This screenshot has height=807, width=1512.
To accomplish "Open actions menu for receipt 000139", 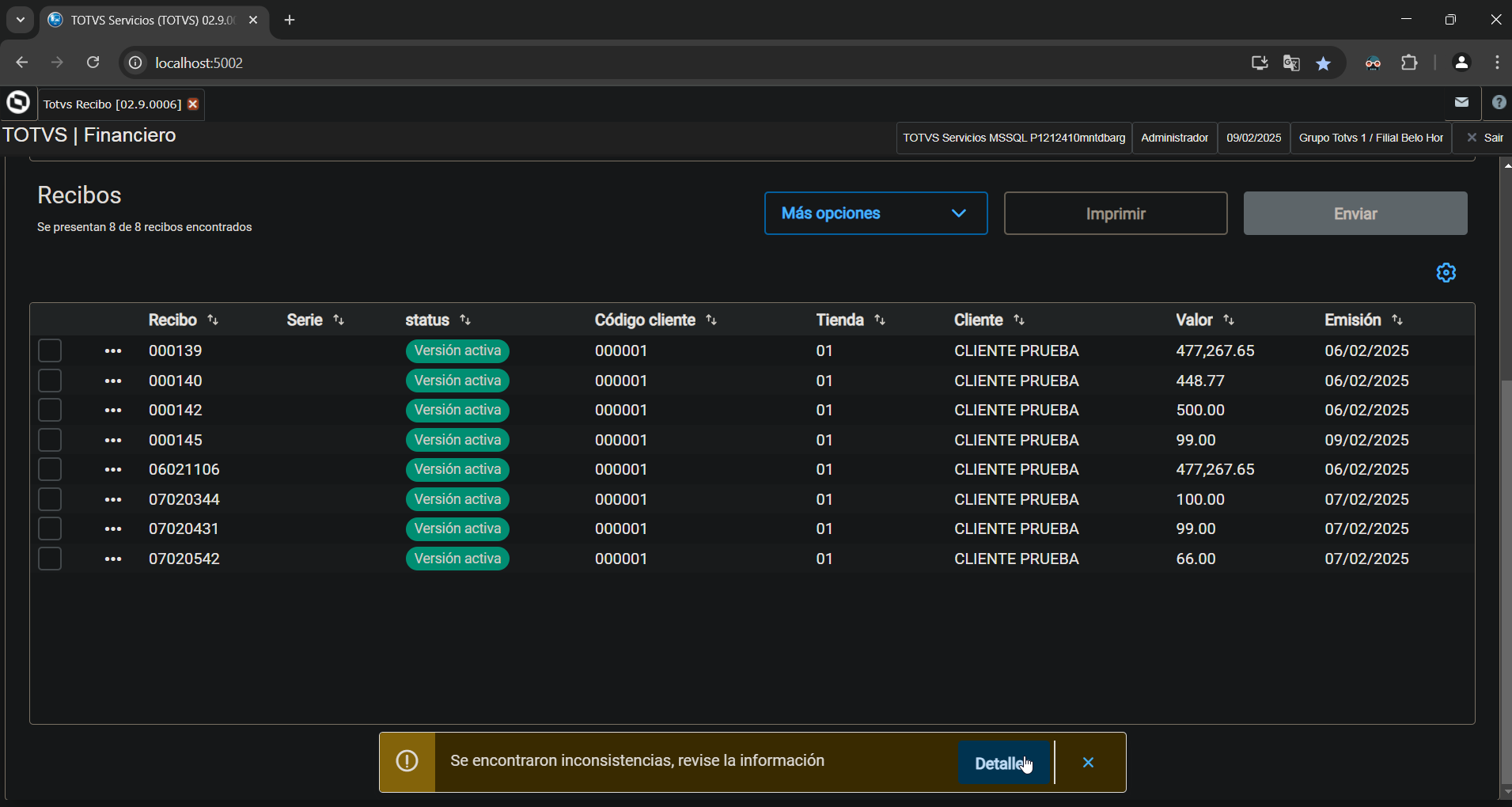I will (113, 351).
